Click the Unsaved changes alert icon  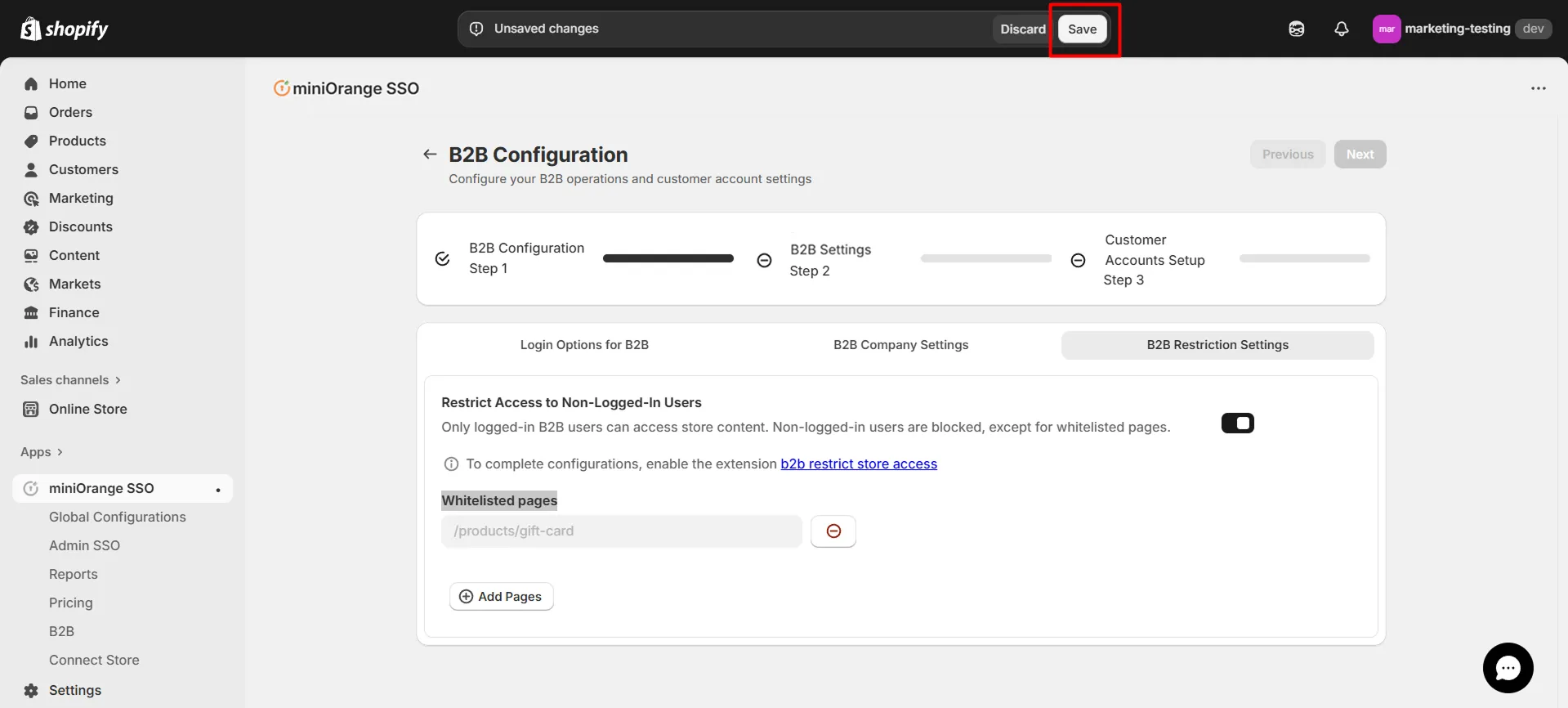coord(476,29)
